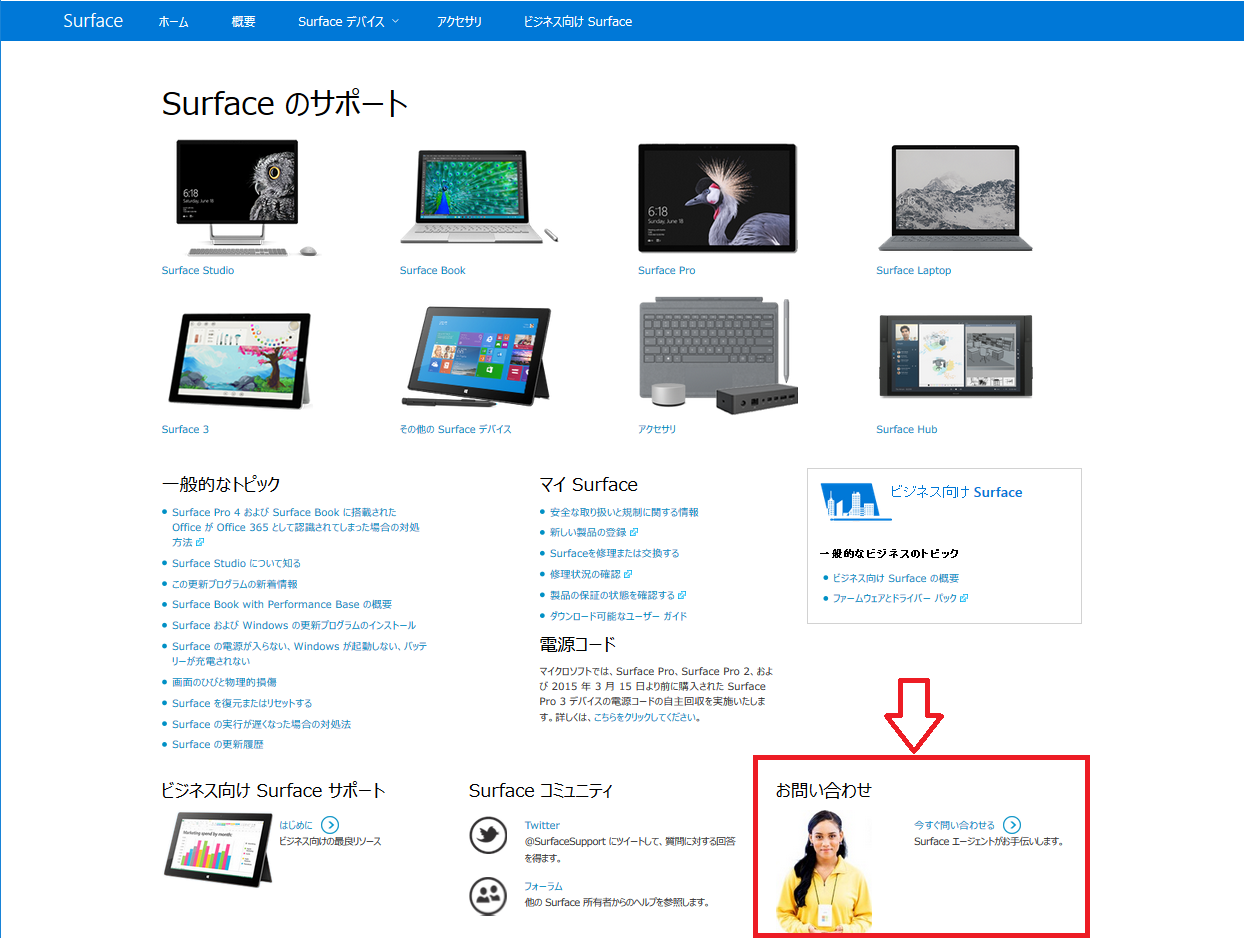
Task: Open the Surface 3 text link
Action: coord(186,429)
